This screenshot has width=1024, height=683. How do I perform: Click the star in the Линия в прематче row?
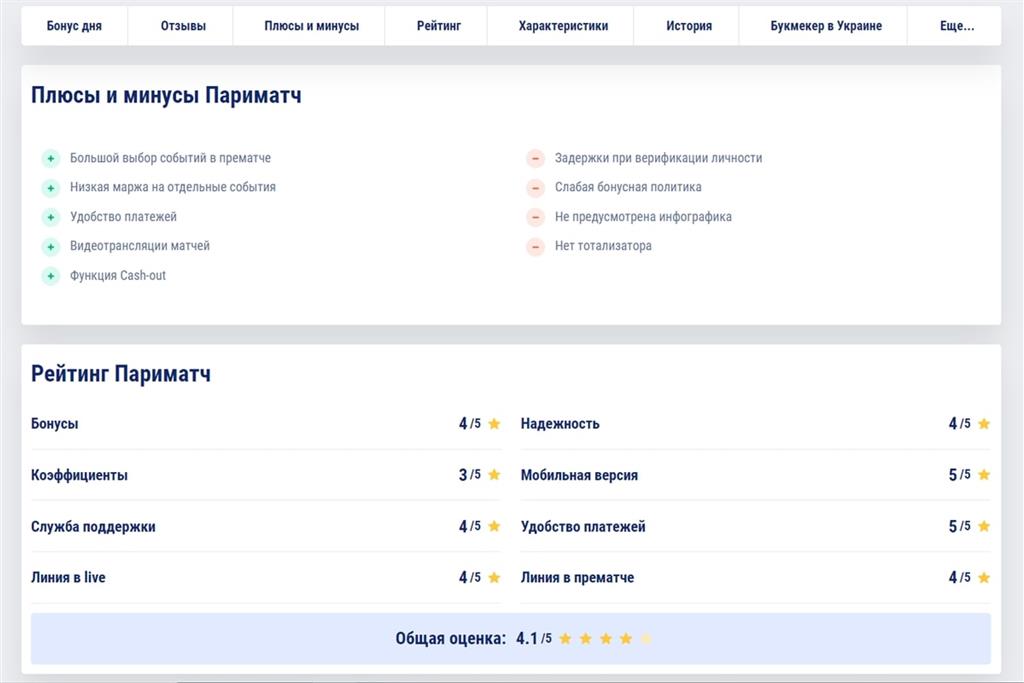coord(984,578)
